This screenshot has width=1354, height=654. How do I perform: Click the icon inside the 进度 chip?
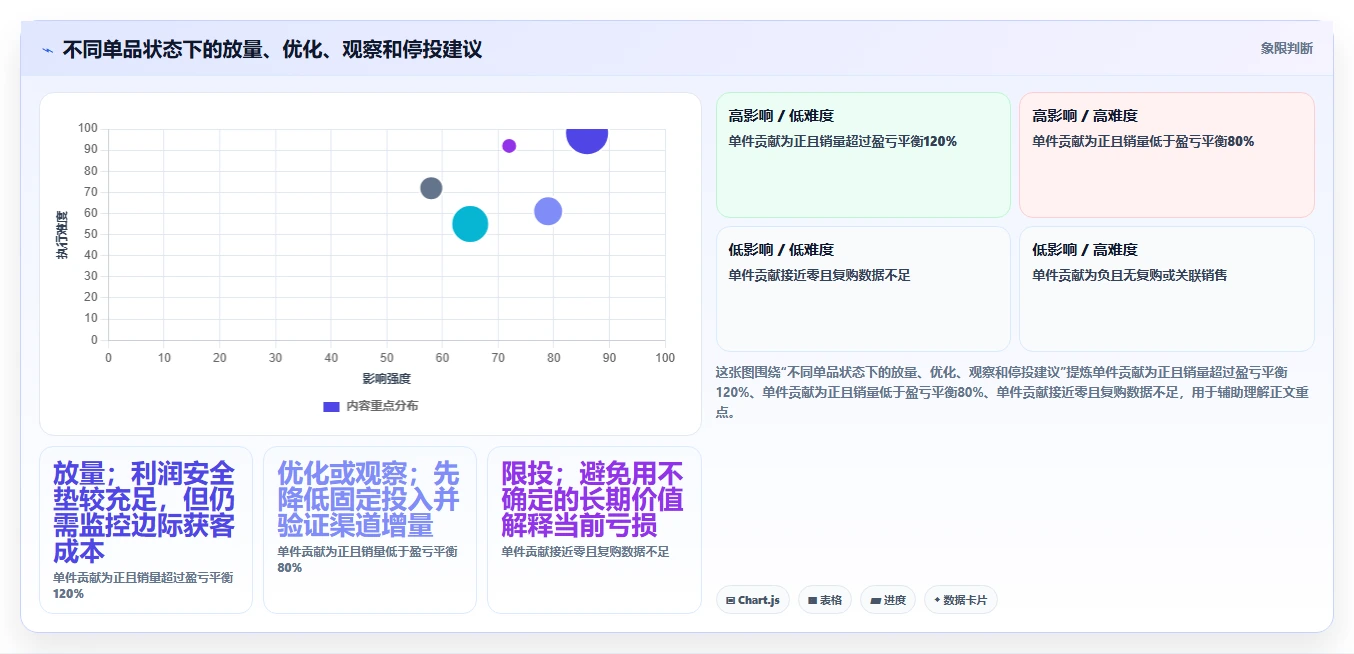pos(876,600)
